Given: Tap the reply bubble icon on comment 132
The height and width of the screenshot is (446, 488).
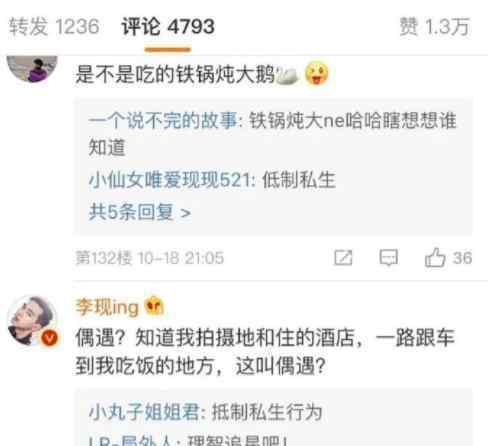Looking at the screenshot, I should pyautogui.click(x=388, y=258).
